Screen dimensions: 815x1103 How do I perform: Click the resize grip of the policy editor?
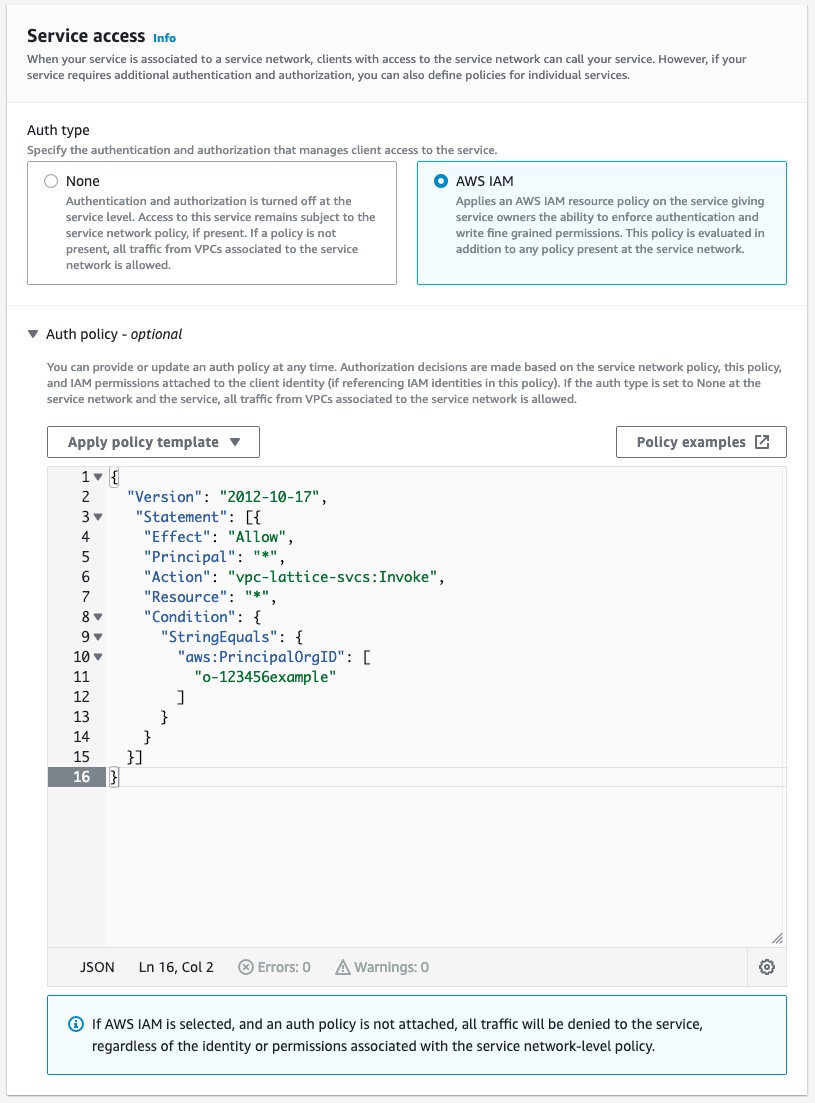point(777,938)
